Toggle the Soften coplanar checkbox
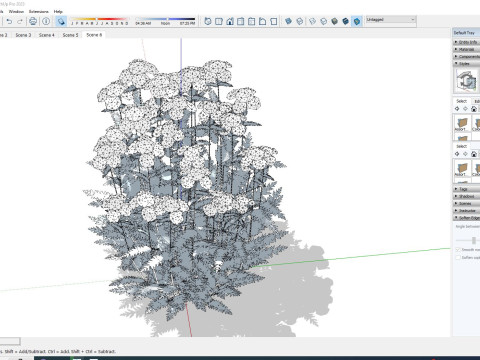The width and height of the screenshot is (480, 360). 458,257
